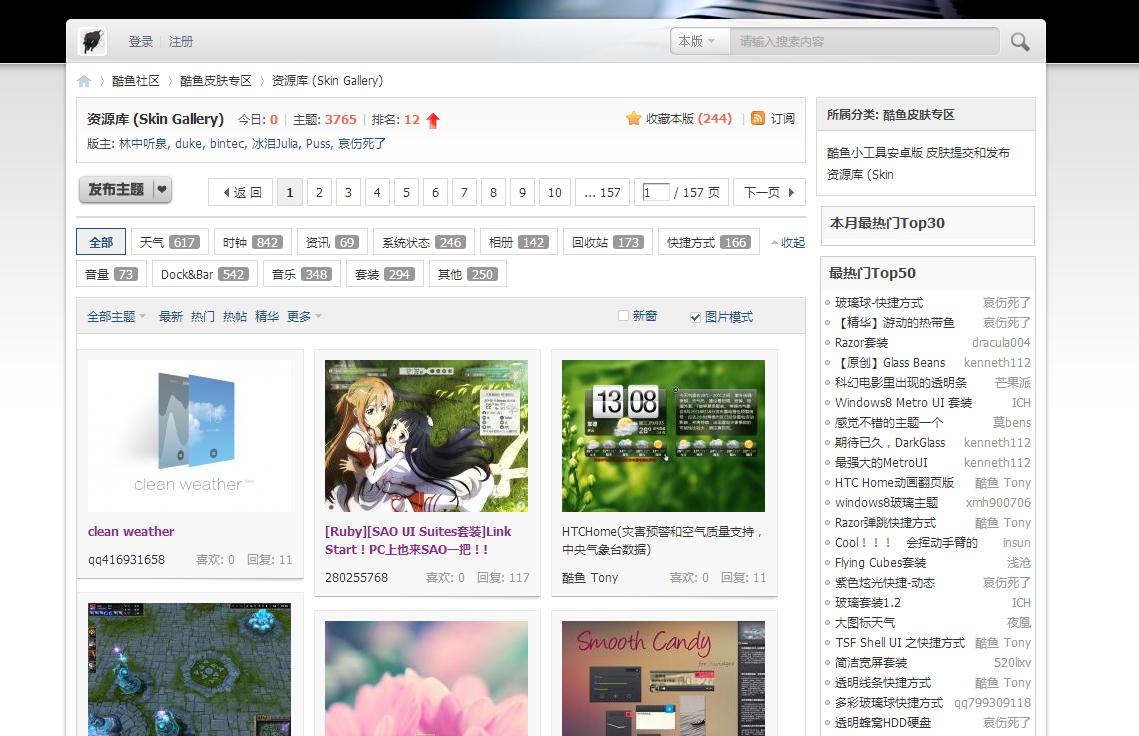Viewport: 1139px width, 736px height.
Task: Open Windows8 Metro UI 套装 entry
Action: click(904, 403)
